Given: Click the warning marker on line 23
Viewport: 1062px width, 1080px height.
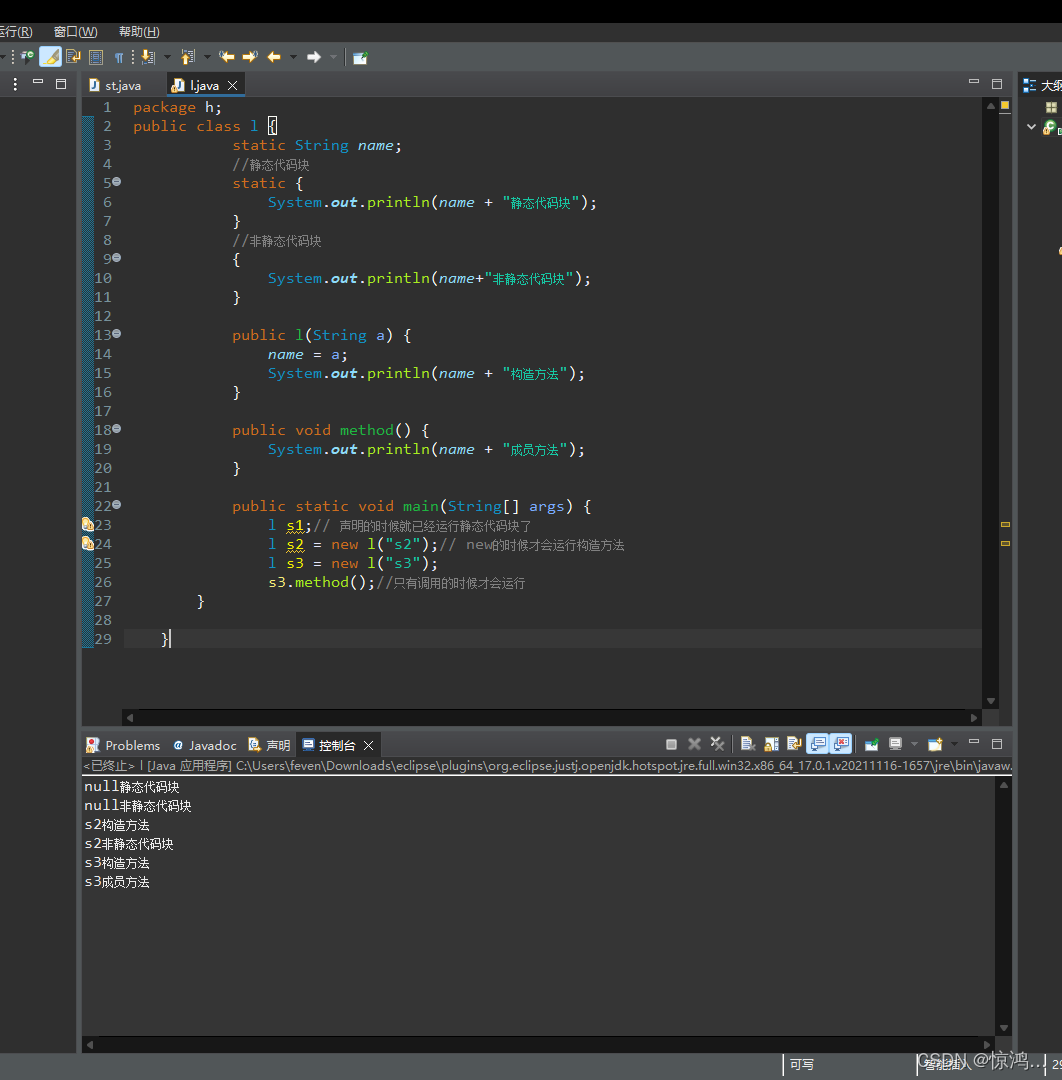Looking at the screenshot, I should pyautogui.click(x=87, y=524).
